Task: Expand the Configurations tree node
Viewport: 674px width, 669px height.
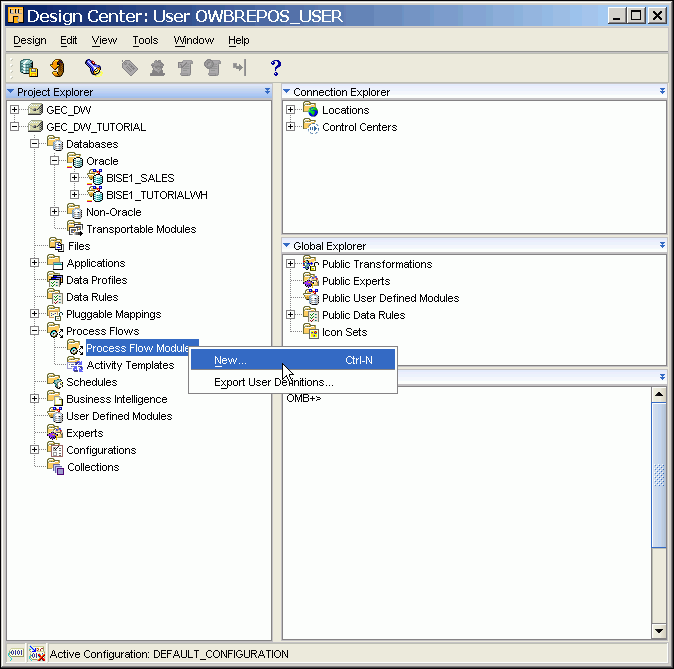Action: (x=34, y=450)
